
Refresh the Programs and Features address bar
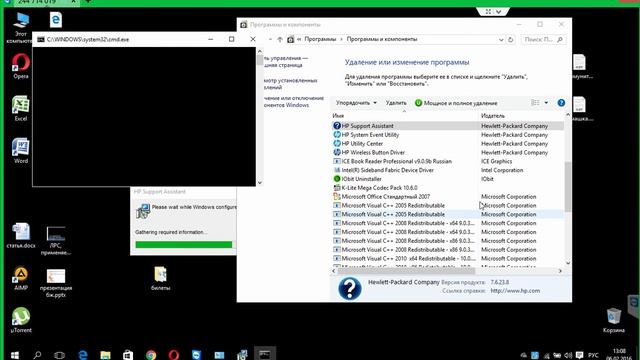(x=510, y=40)
